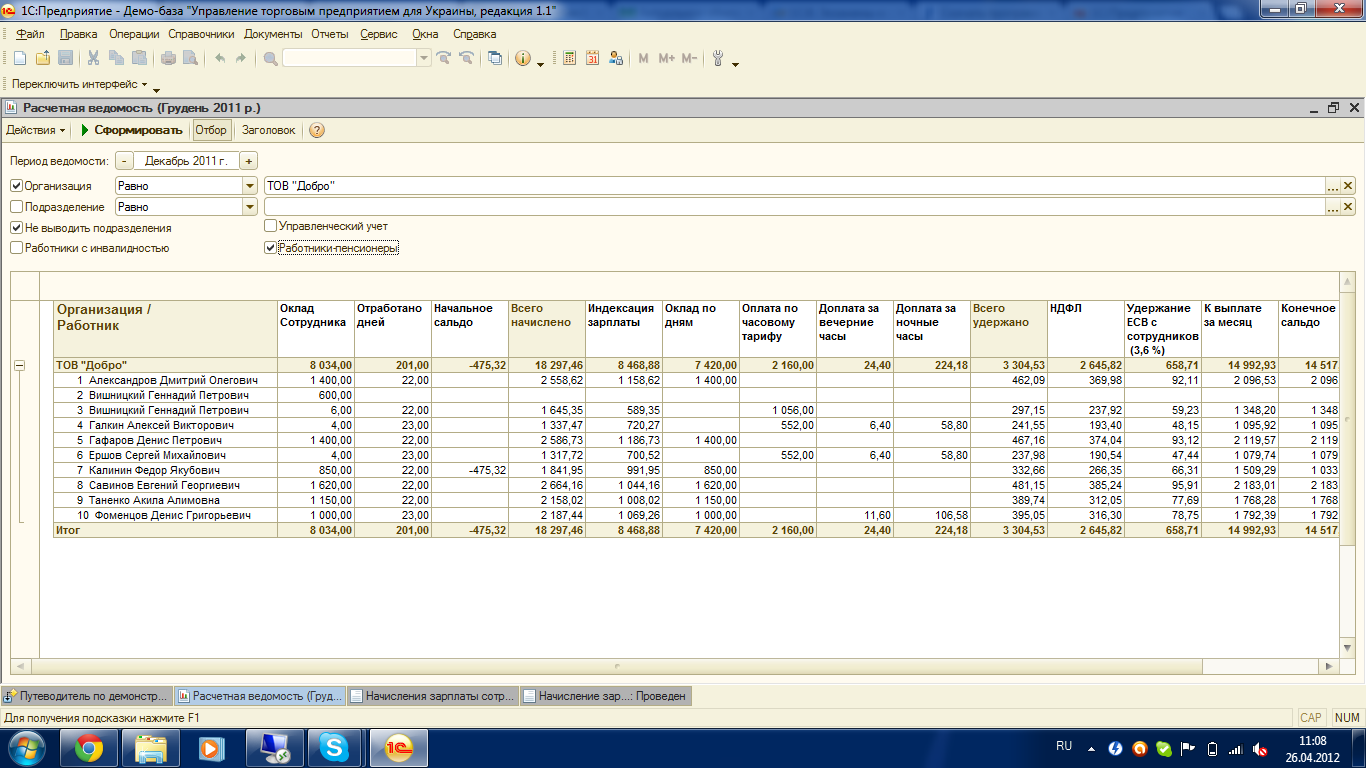Open the dropdown arrow next to the help icon
This screenshot has width=1366, height=768.
[541, 63]
